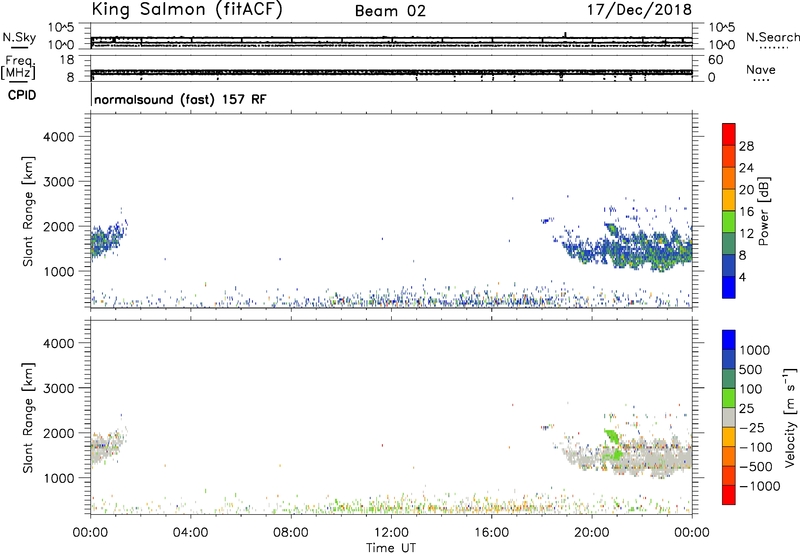This screenshot has width=800, height=554.
Task: Click the '3000' tick in the velocity panel
Action: coord(59,388)
